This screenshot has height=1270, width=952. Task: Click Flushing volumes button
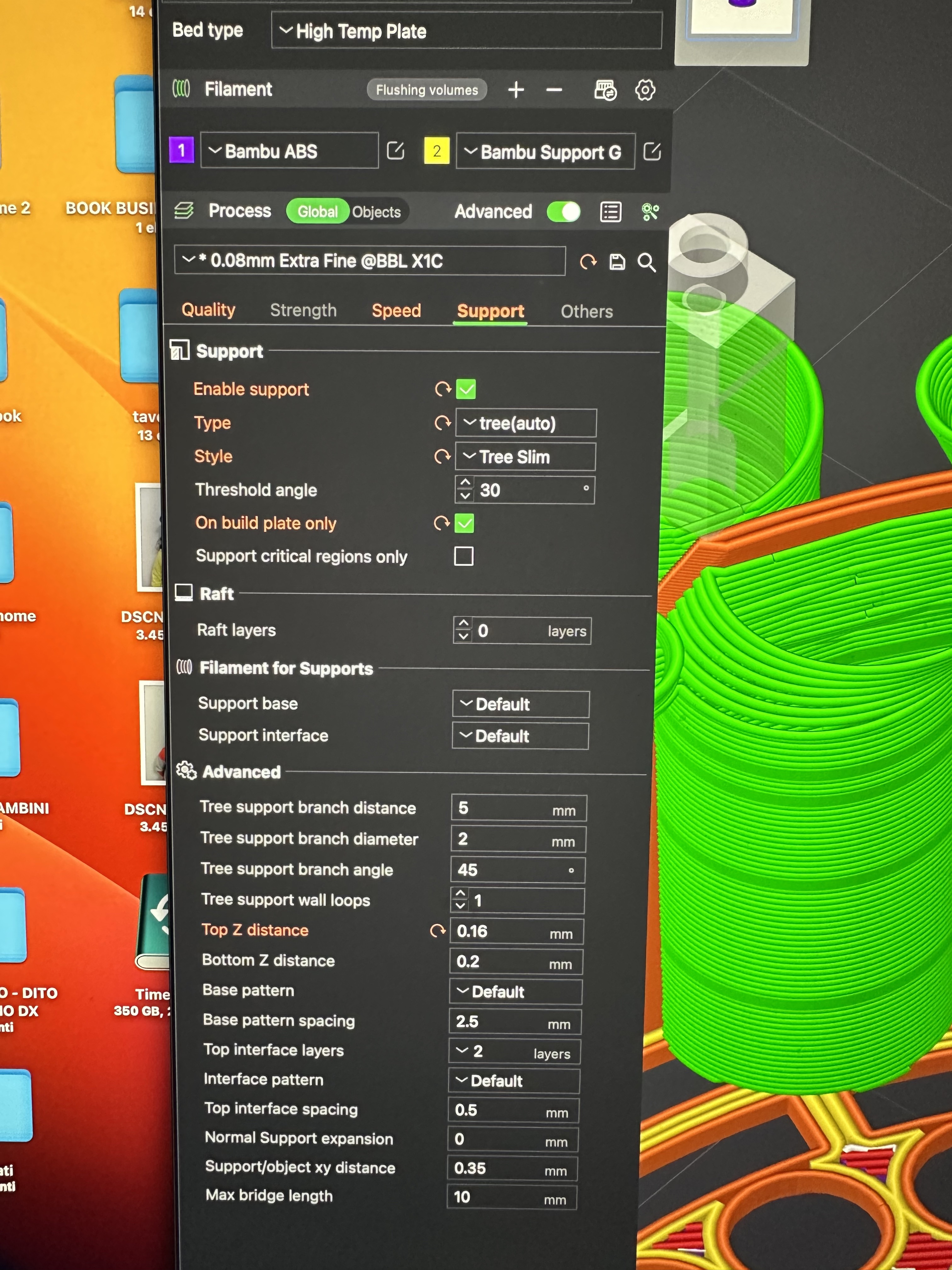point(427,89)
